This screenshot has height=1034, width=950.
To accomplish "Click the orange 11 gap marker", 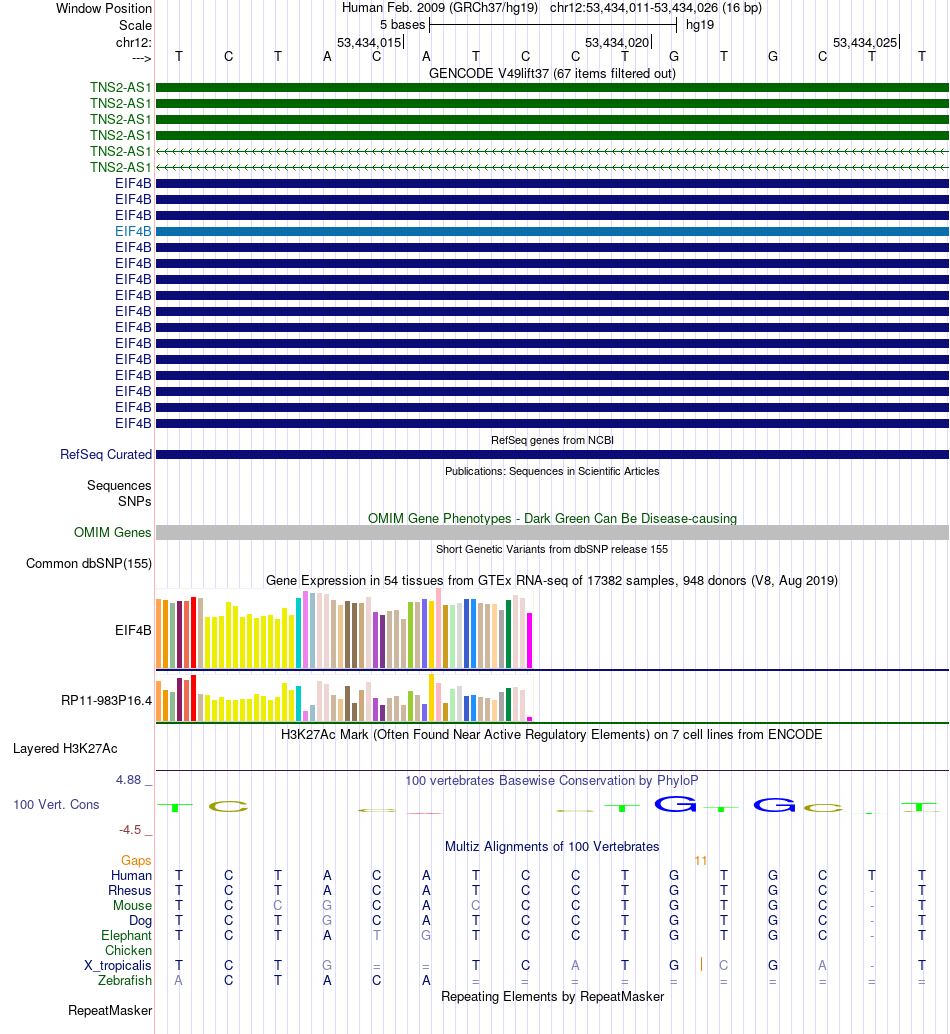I will click(x=701, y=861).
